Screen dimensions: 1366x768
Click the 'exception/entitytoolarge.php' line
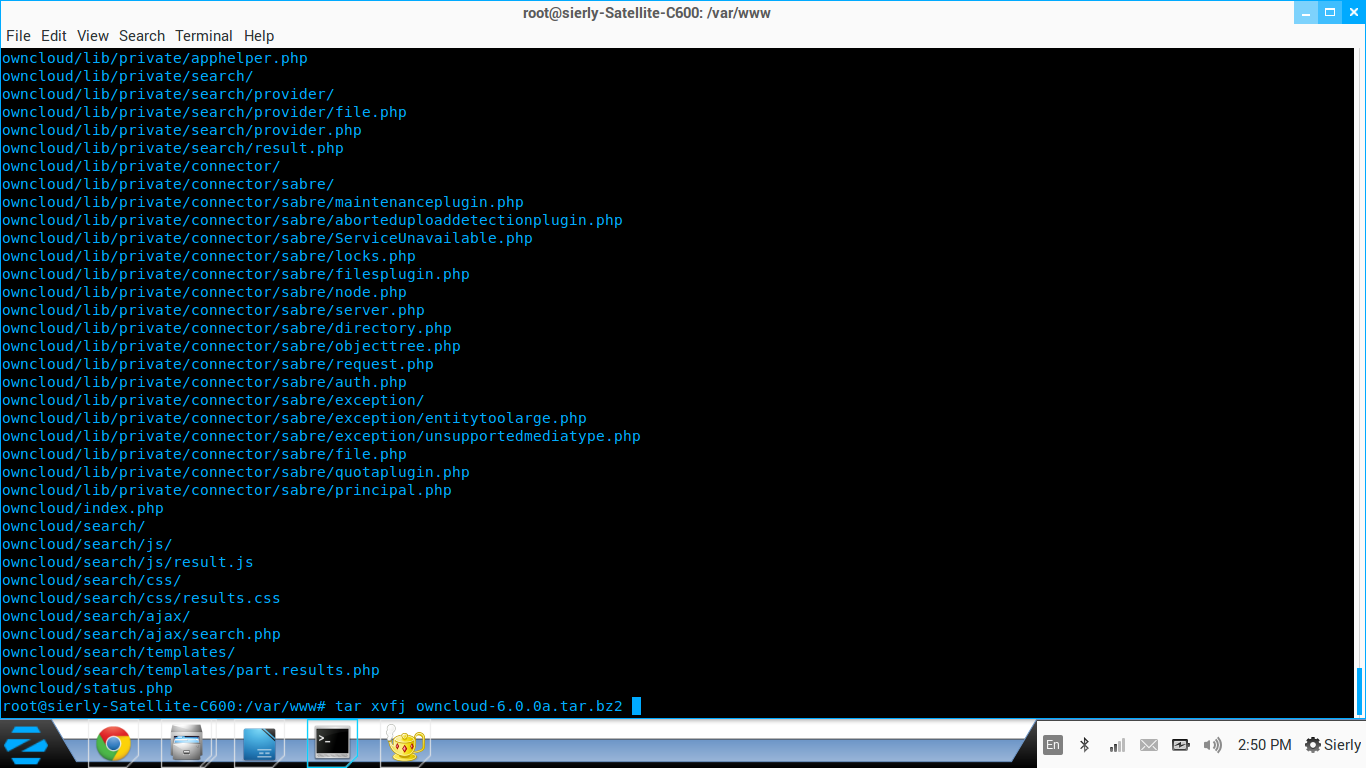click(294, 418)
